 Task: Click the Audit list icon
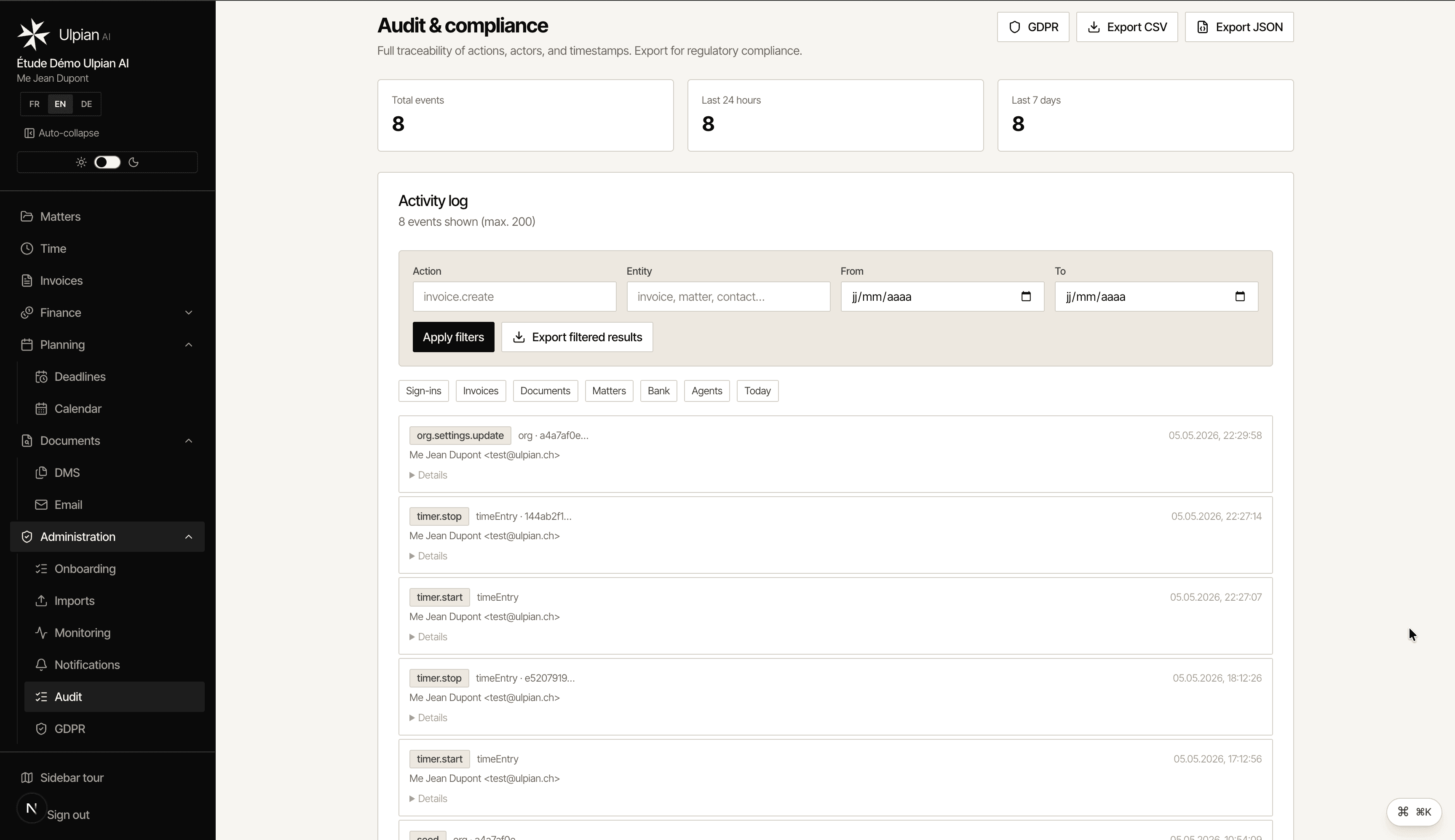pos(41,697)
